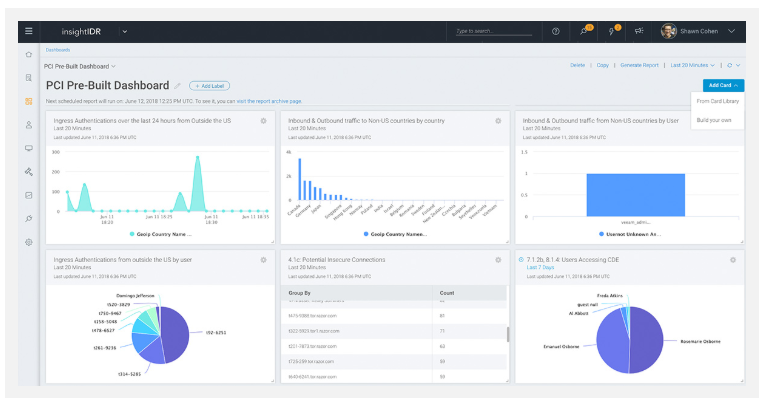Viewport: 762px width, 400px height.
Task: Open the assets monitor sidebar icon
Action: pos(29,148)
